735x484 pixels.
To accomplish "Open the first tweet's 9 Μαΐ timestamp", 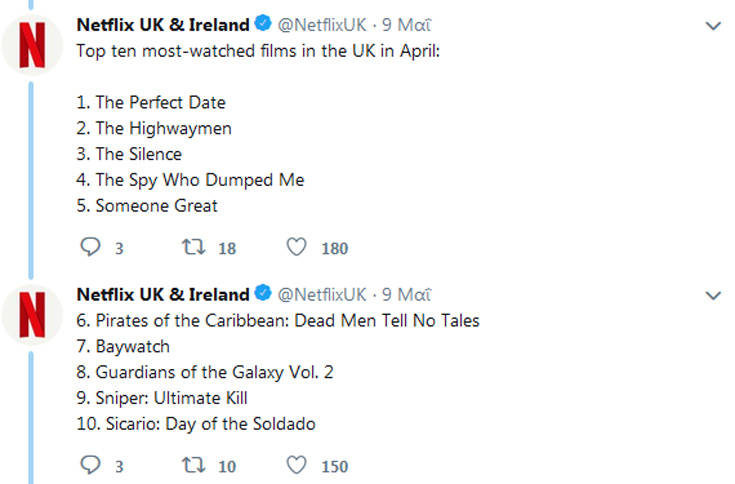I will [406, 25].
